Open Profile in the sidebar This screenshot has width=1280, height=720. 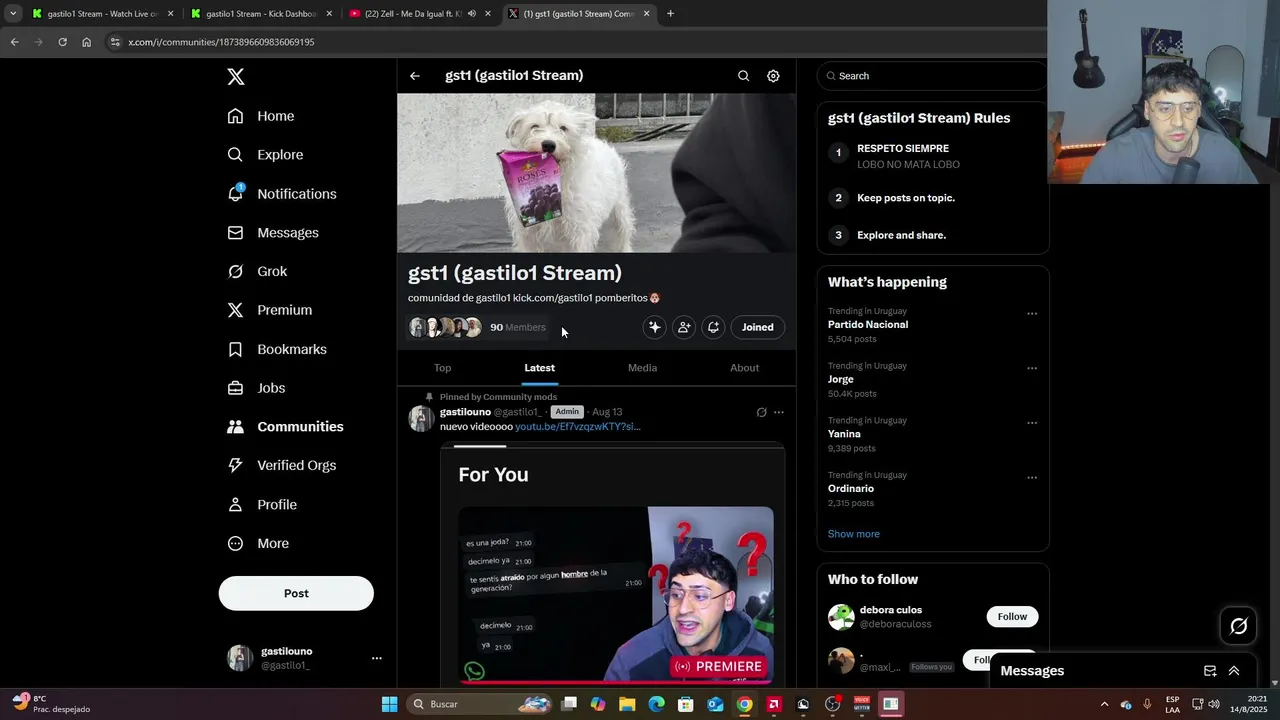tap(262, 505)
